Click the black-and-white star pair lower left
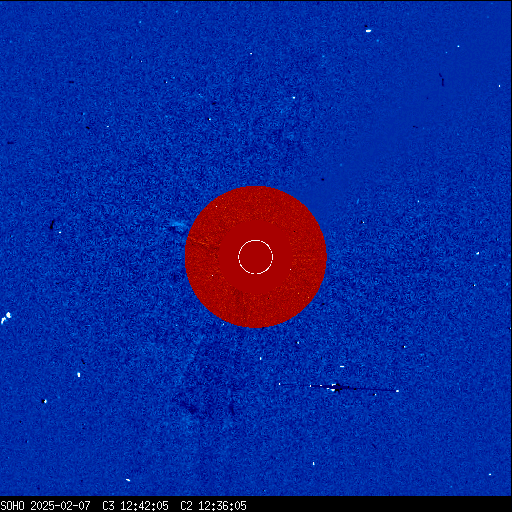Viewport: 512px width, 512px height. pos(44,401)
